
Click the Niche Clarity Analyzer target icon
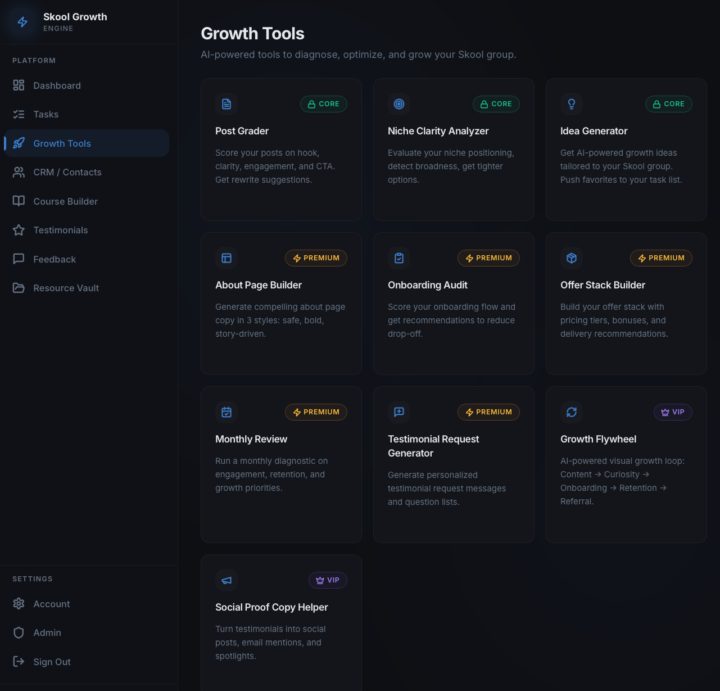(399, 104)
